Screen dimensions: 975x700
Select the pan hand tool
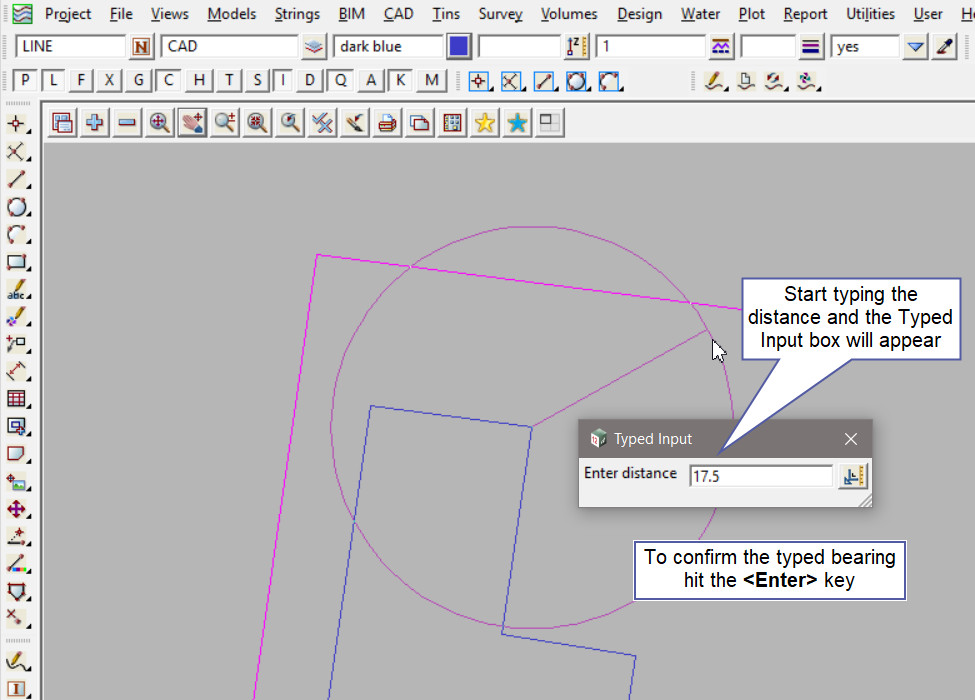[192, 123]
